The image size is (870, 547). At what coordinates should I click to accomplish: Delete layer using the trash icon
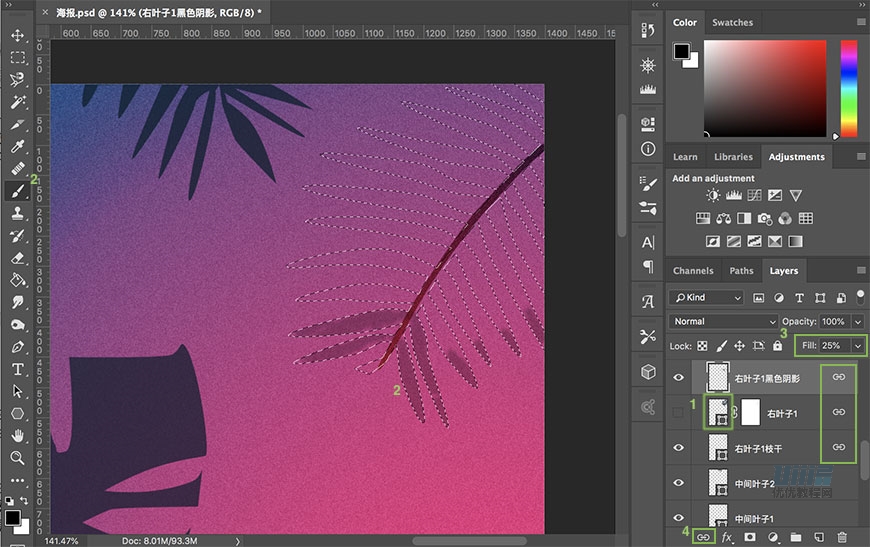[x=841, y=537]
